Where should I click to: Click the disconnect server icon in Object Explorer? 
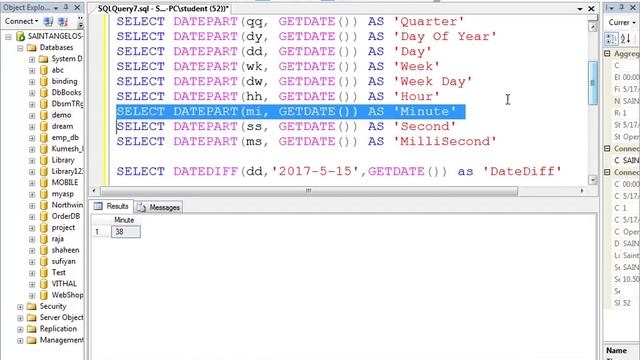pyautogui.click(x=63, y=21)
